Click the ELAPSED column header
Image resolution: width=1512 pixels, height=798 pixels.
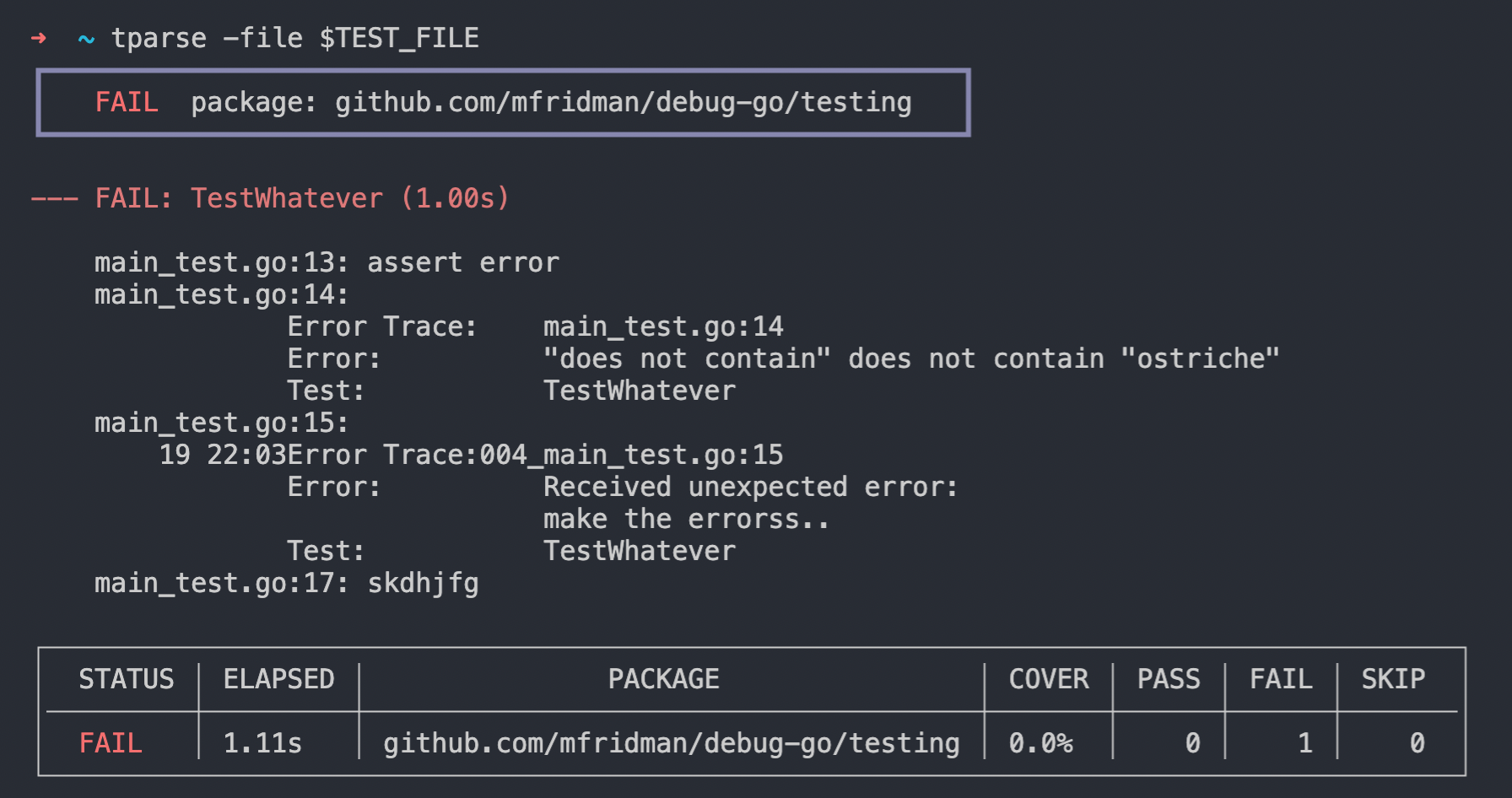click(x=278, y=679)
